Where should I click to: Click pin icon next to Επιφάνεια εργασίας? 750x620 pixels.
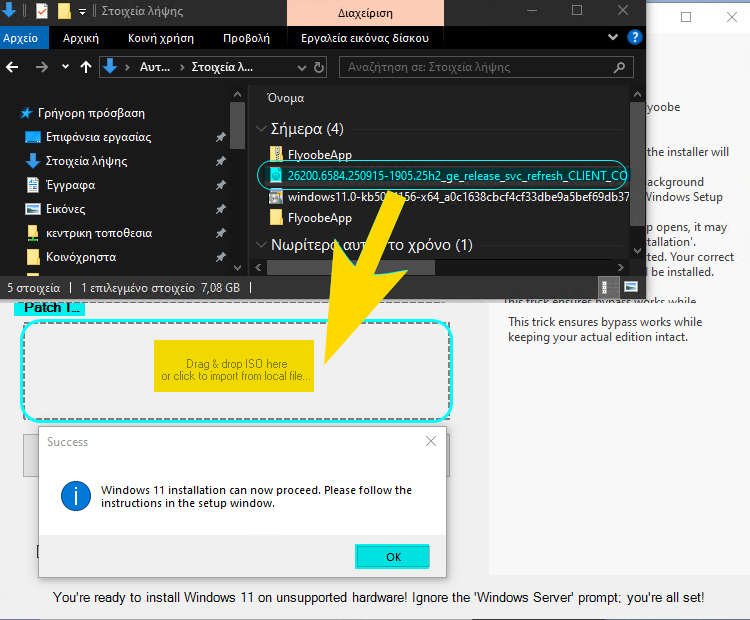pos(221,137)
